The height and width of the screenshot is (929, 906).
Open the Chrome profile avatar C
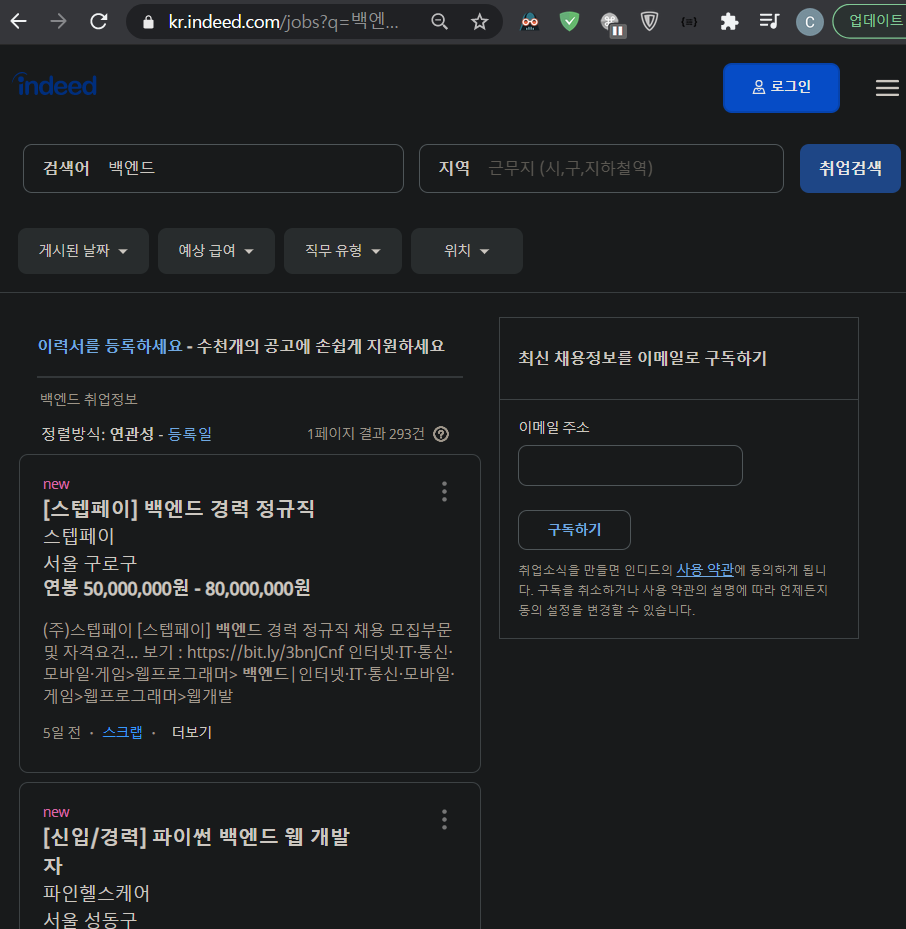tap(809, 23)
